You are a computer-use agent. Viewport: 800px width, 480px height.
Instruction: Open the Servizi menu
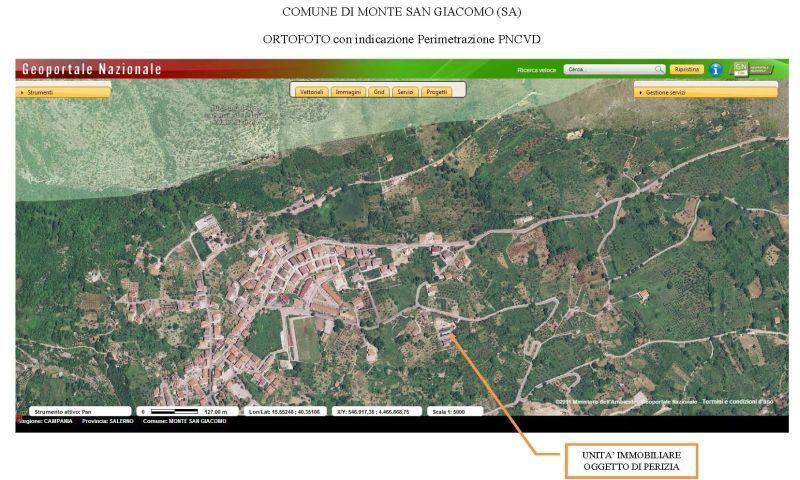pos(405,91)
